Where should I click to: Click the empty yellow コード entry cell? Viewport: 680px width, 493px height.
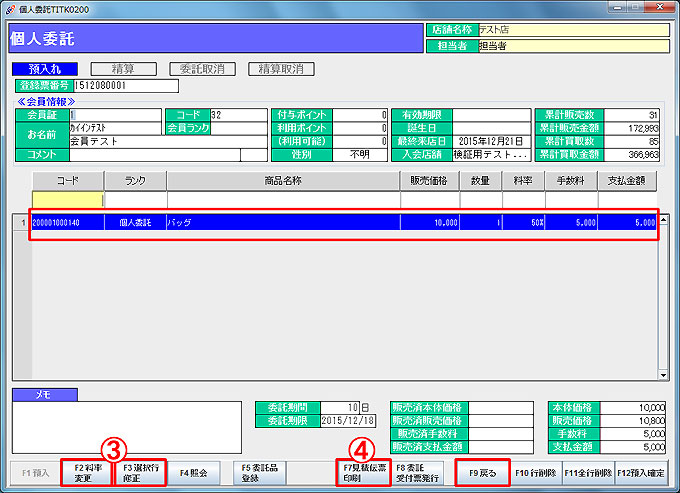coord(67,200)
